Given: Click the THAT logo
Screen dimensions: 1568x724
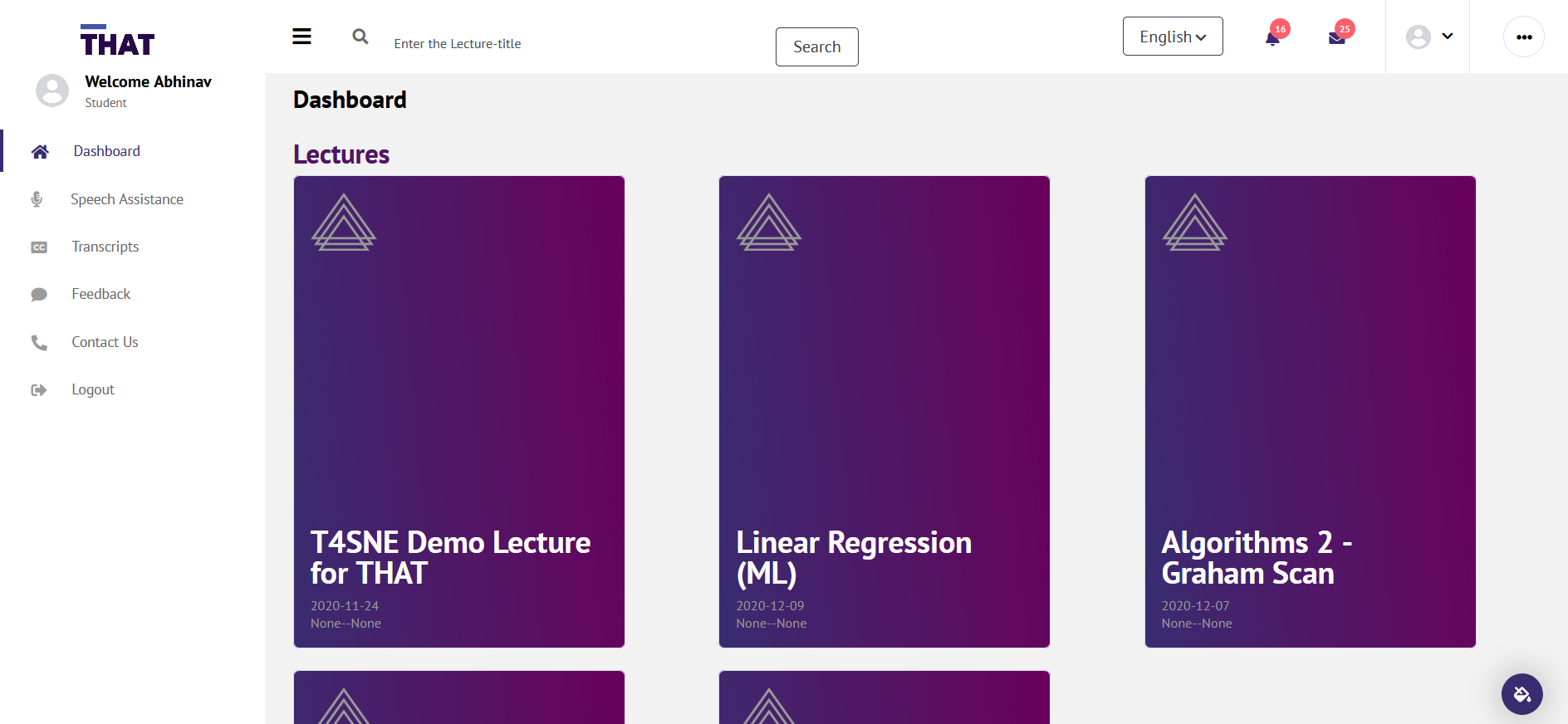Looking at the screenshot, I should [x=117, y=41].
